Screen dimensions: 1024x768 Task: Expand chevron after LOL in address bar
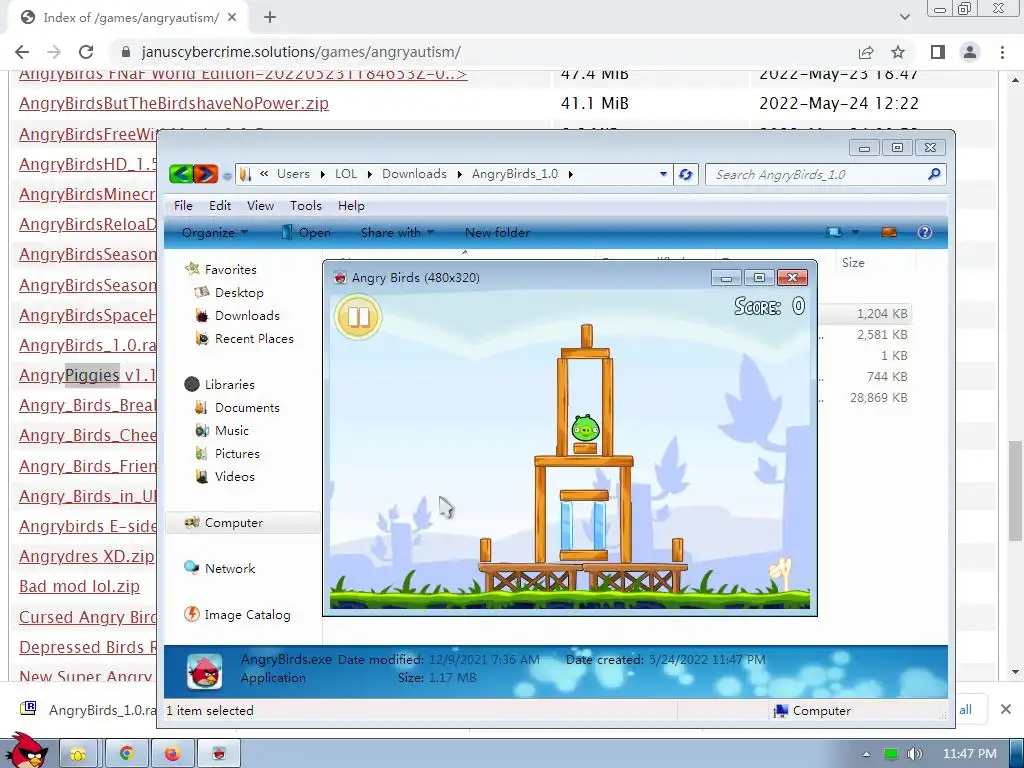tap(370, 174)
